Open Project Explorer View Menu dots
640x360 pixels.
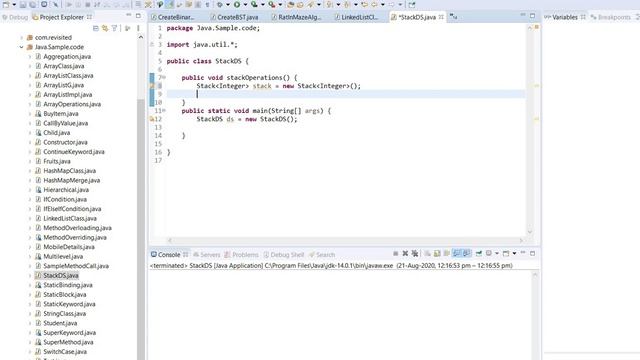click(138, 28)
